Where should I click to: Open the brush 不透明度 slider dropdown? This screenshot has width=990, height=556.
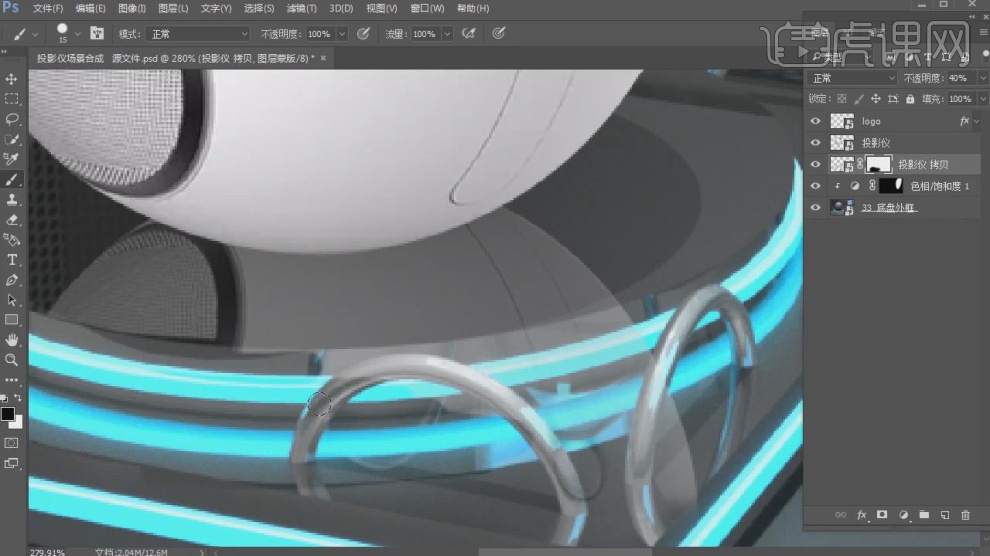(x=342, y=34)
